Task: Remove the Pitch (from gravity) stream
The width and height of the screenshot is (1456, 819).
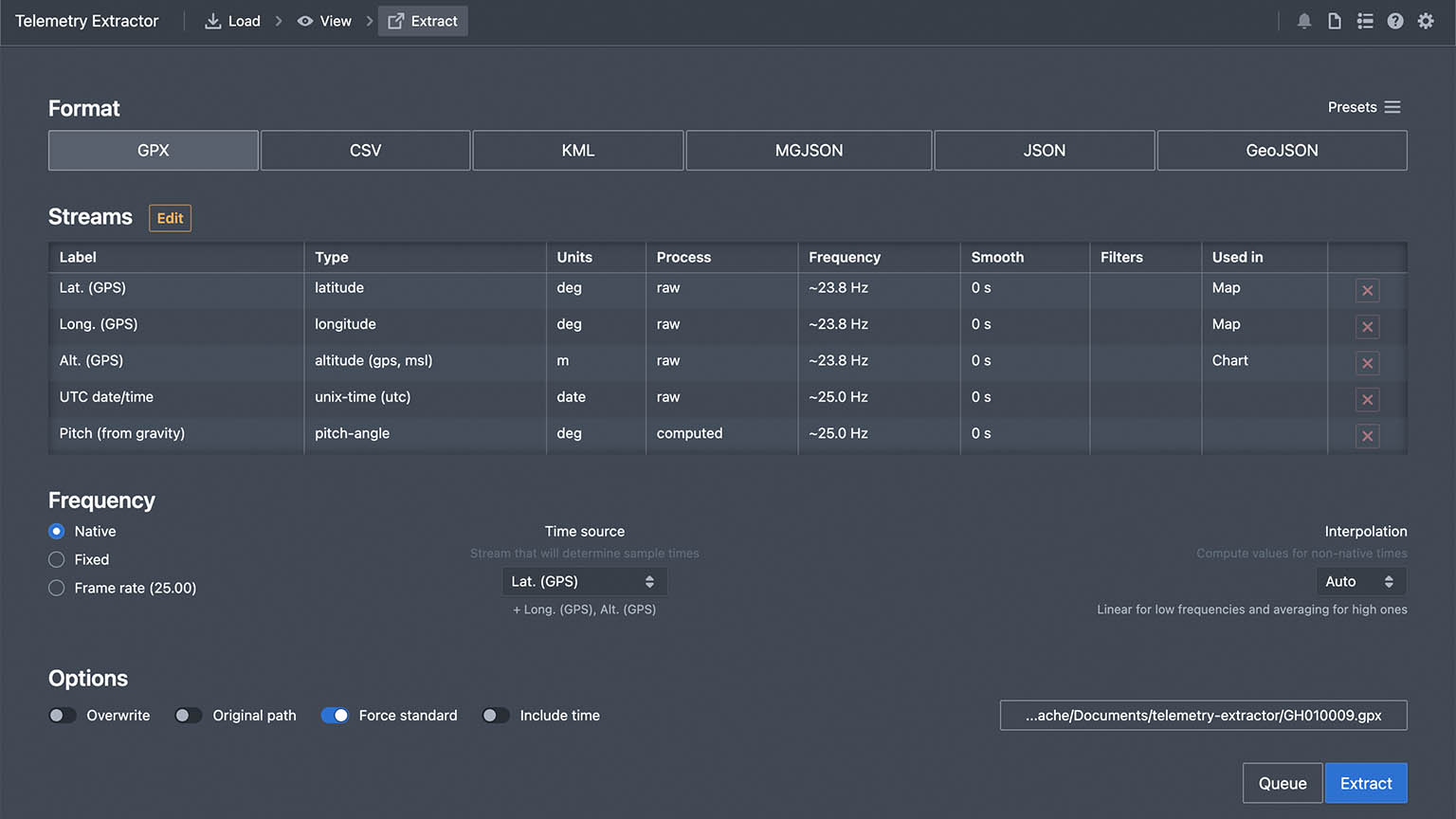Action: point(1367,436)
